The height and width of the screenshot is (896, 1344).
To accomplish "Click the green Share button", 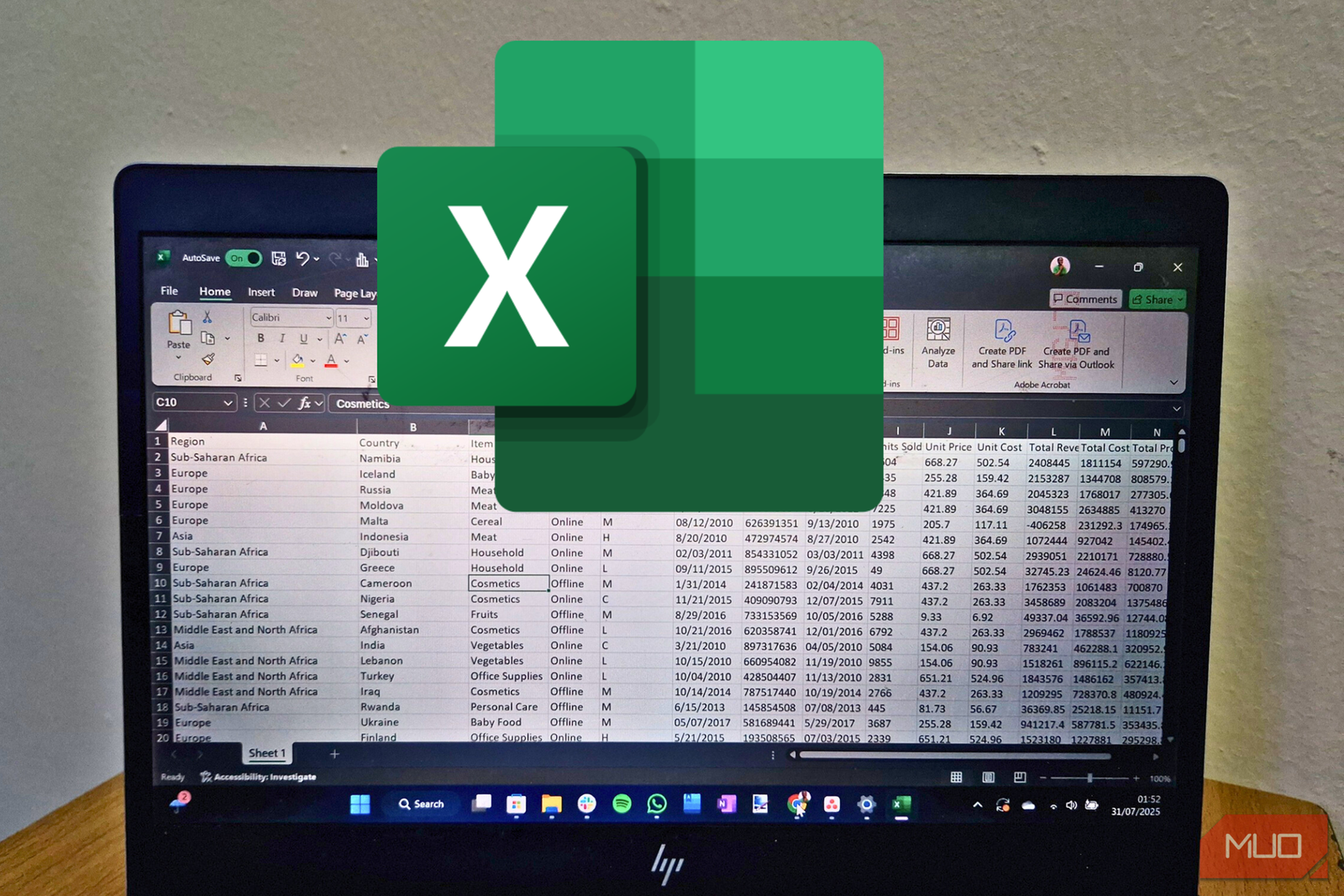I will click(1157, 300).
